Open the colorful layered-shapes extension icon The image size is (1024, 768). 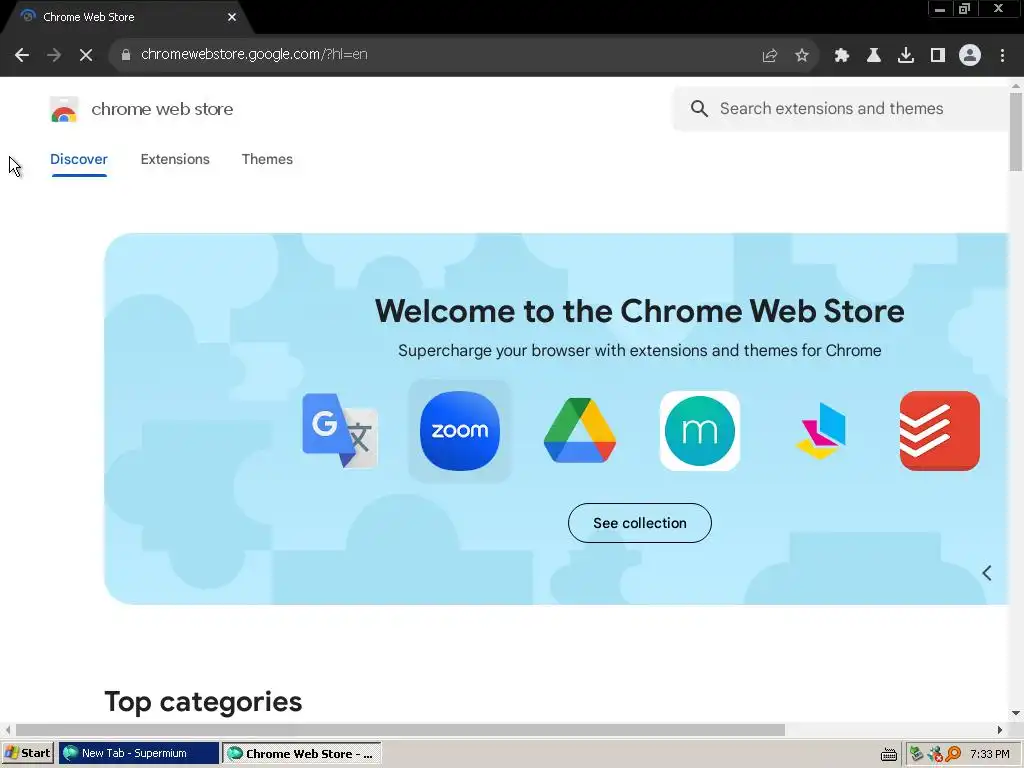point(820,430)
